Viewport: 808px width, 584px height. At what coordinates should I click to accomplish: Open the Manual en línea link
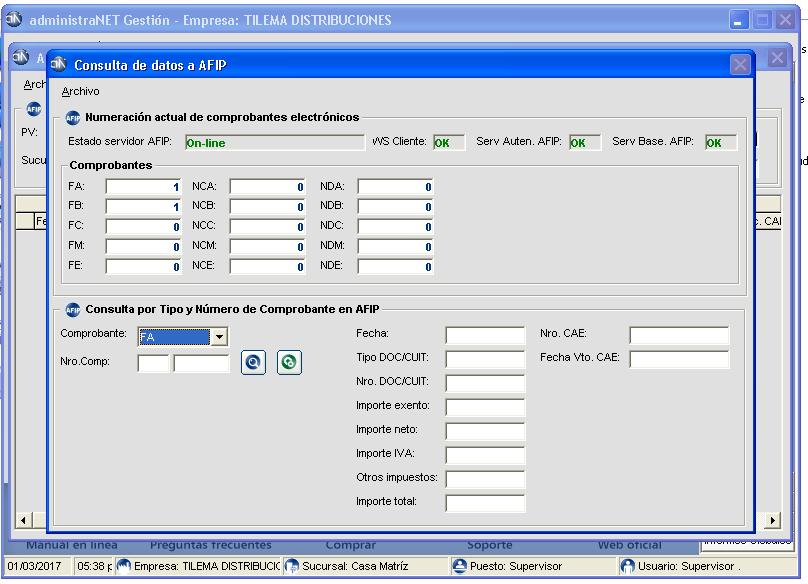[72, 545]
